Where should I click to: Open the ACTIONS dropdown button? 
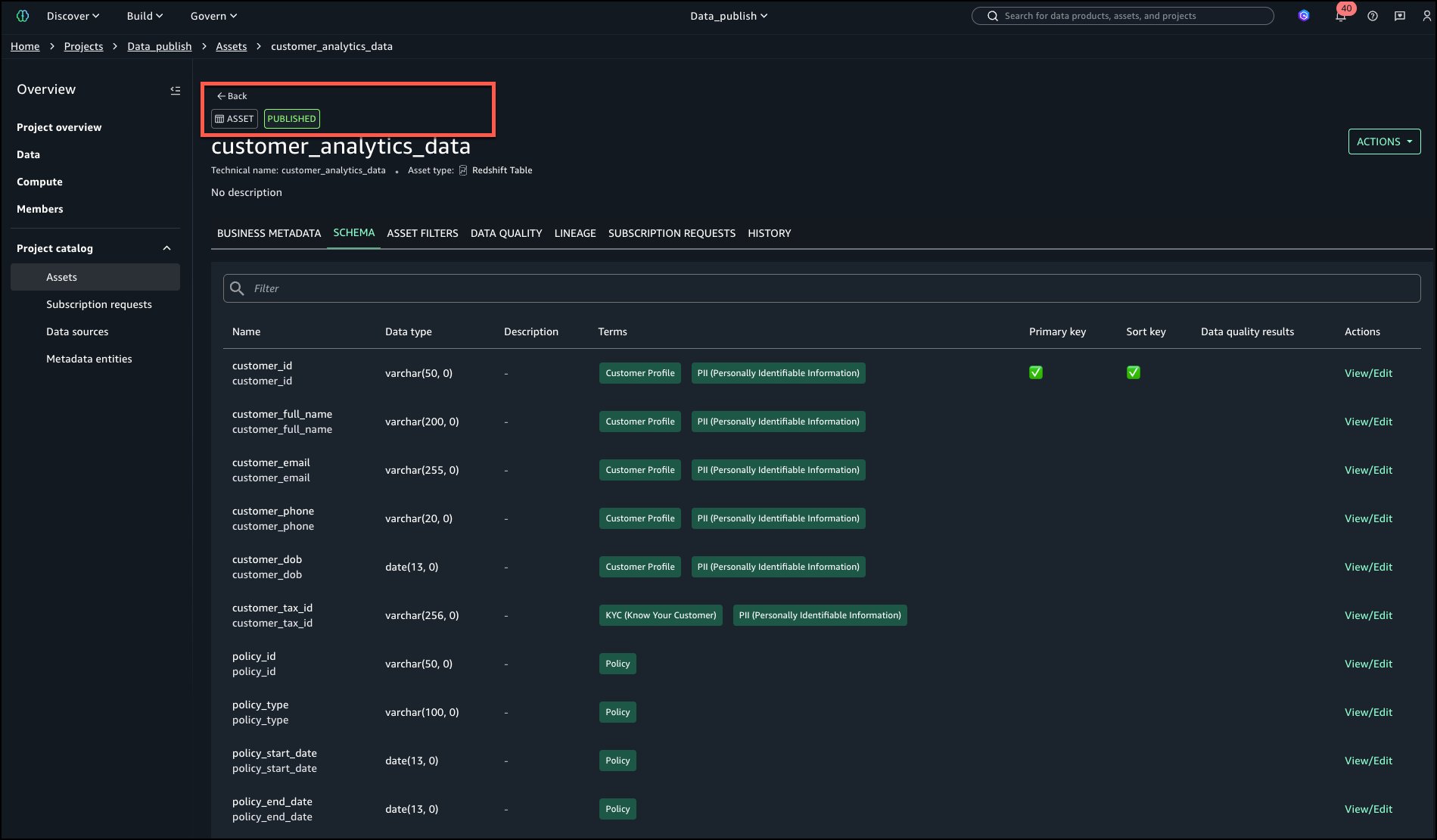pos(1383,142)
